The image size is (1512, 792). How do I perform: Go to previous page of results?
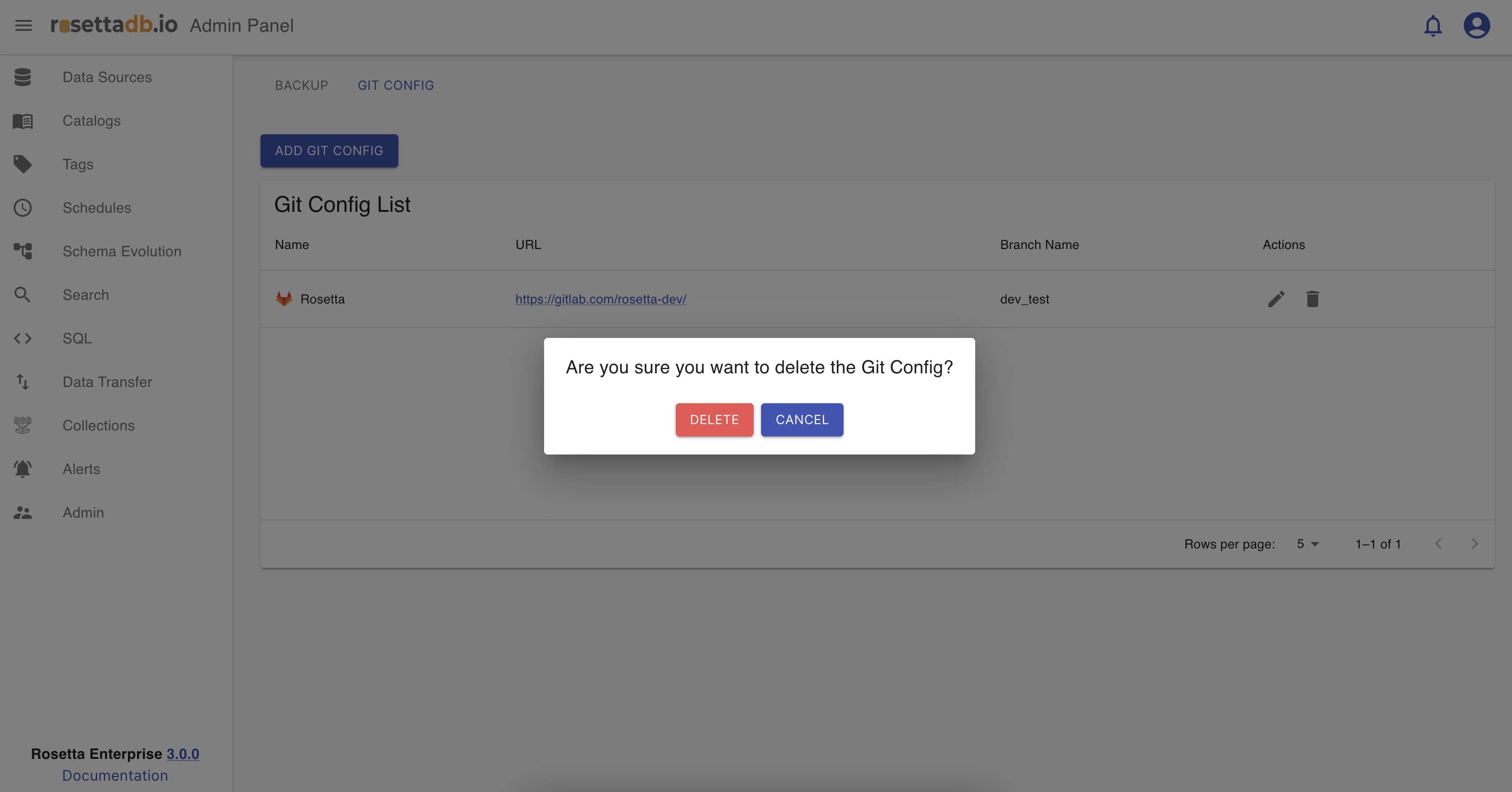click(x=1438, y=544)
